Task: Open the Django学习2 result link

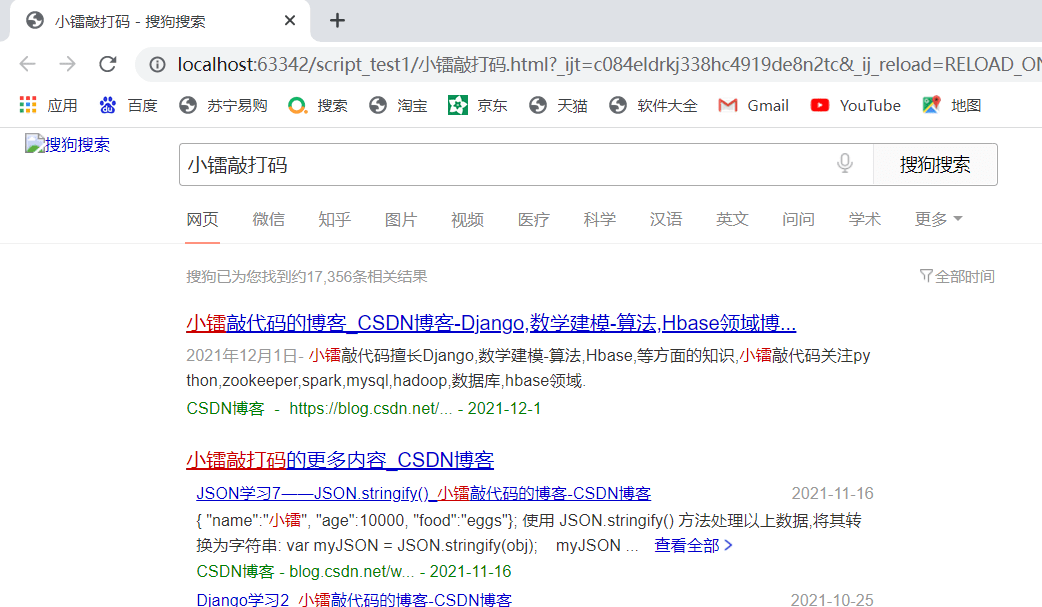Action: (354, 600)
